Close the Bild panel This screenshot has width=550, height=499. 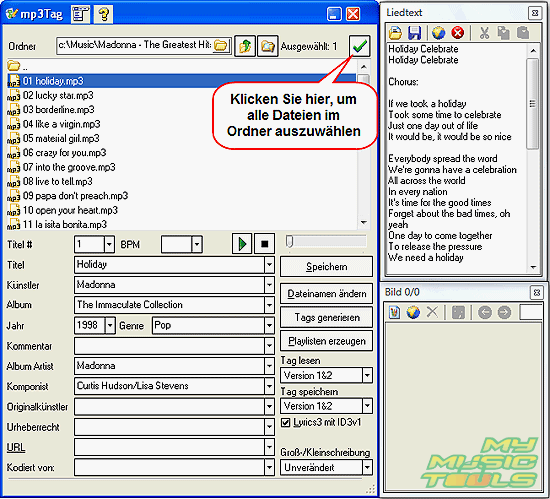(536, 292)
